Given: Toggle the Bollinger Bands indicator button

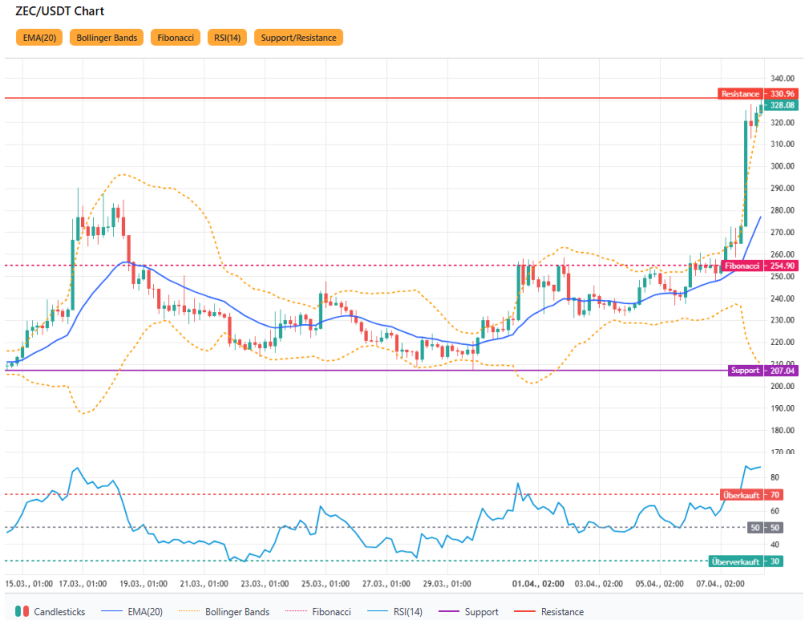Looking at the screenshot, I should click(107, 38).
